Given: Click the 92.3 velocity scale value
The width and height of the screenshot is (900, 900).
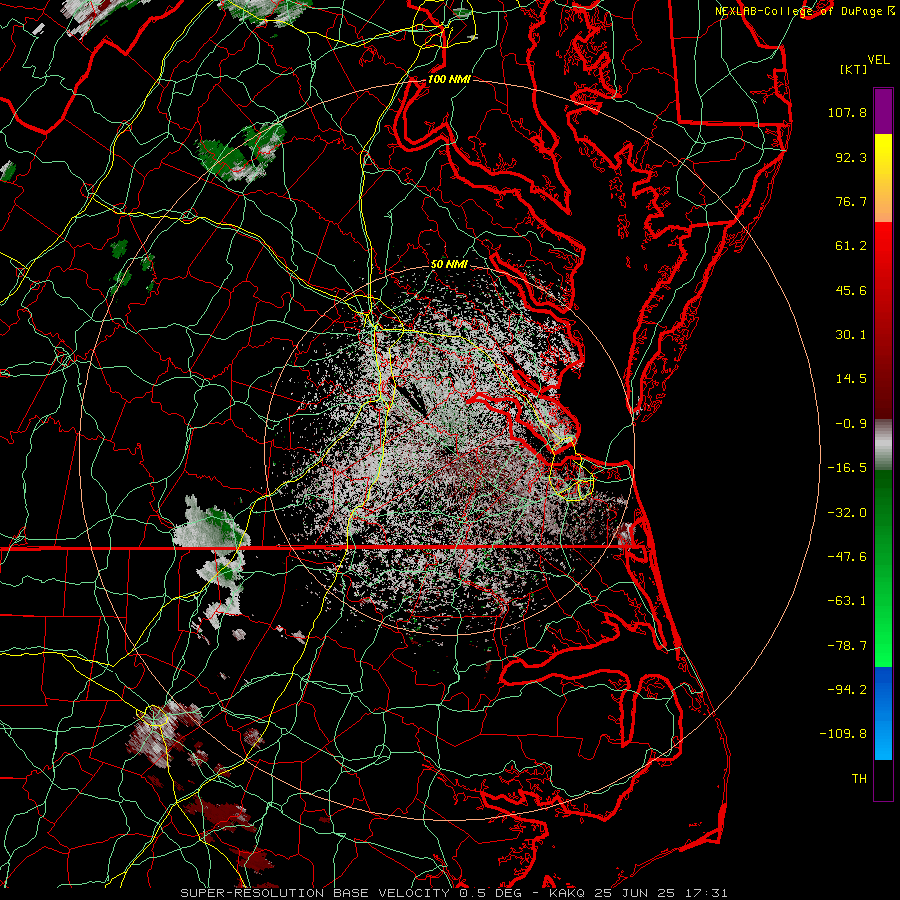Looking at the screenshot, I should pyautogui.click(x=851, y=157).
